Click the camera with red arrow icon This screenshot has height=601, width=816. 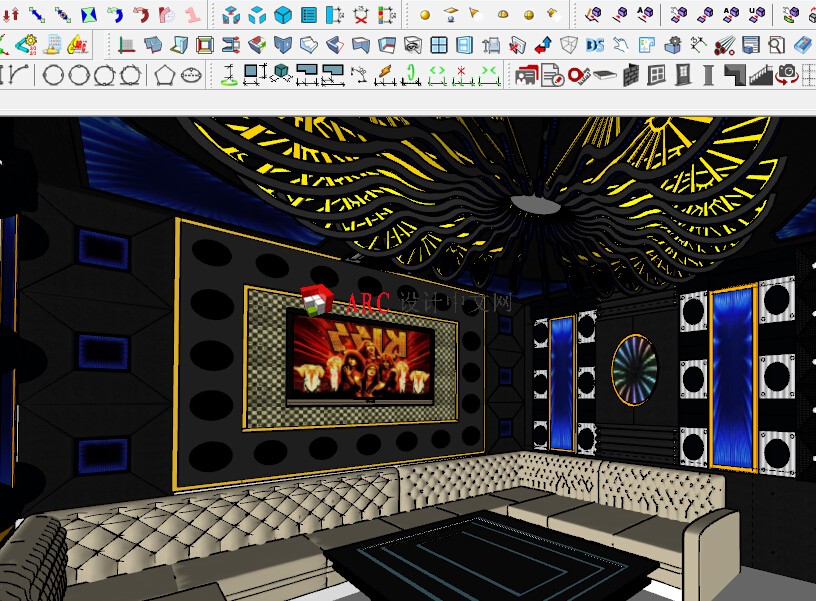click(787, 74)
